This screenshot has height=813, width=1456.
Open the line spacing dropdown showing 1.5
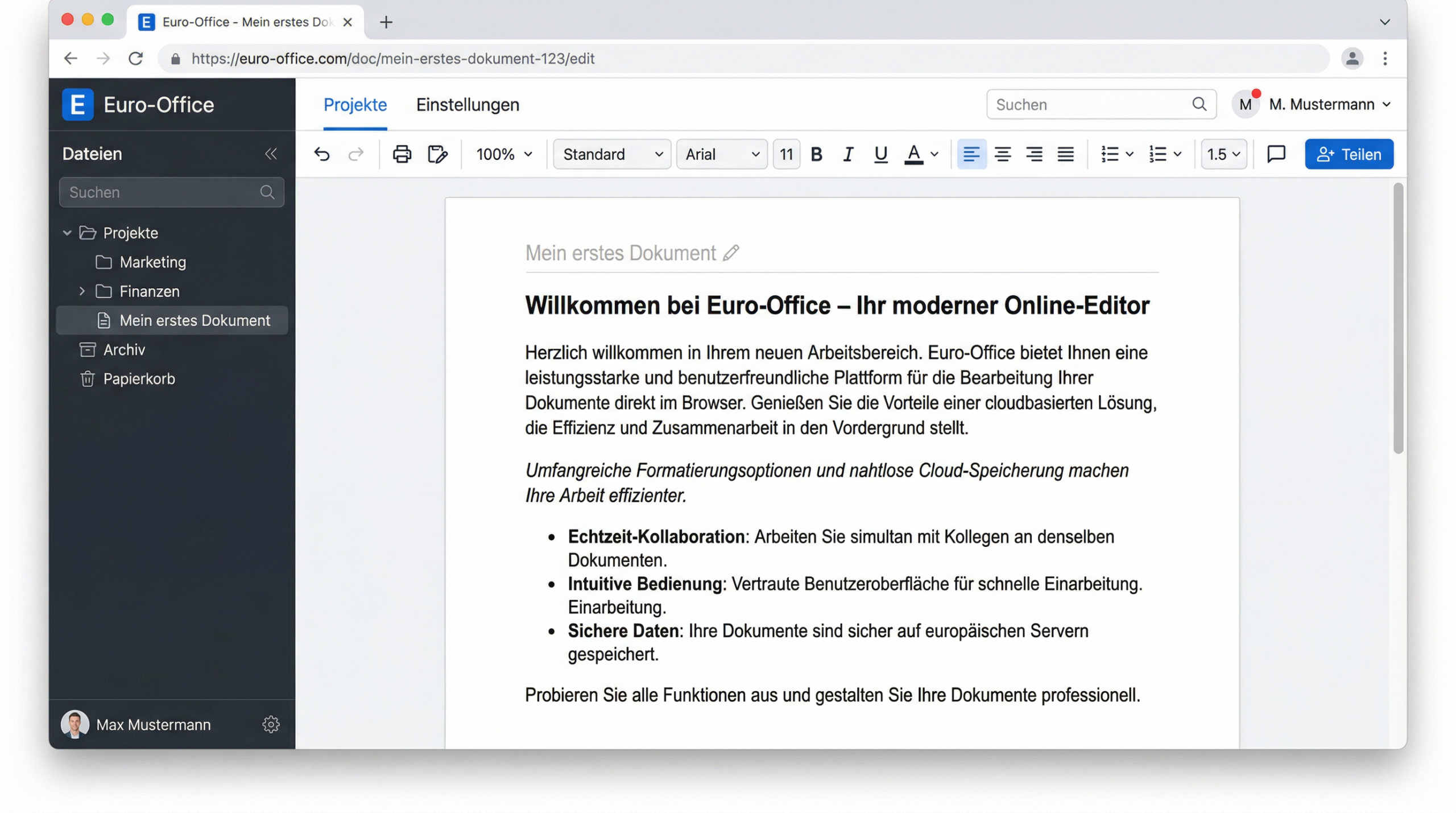coord(1224,154)
